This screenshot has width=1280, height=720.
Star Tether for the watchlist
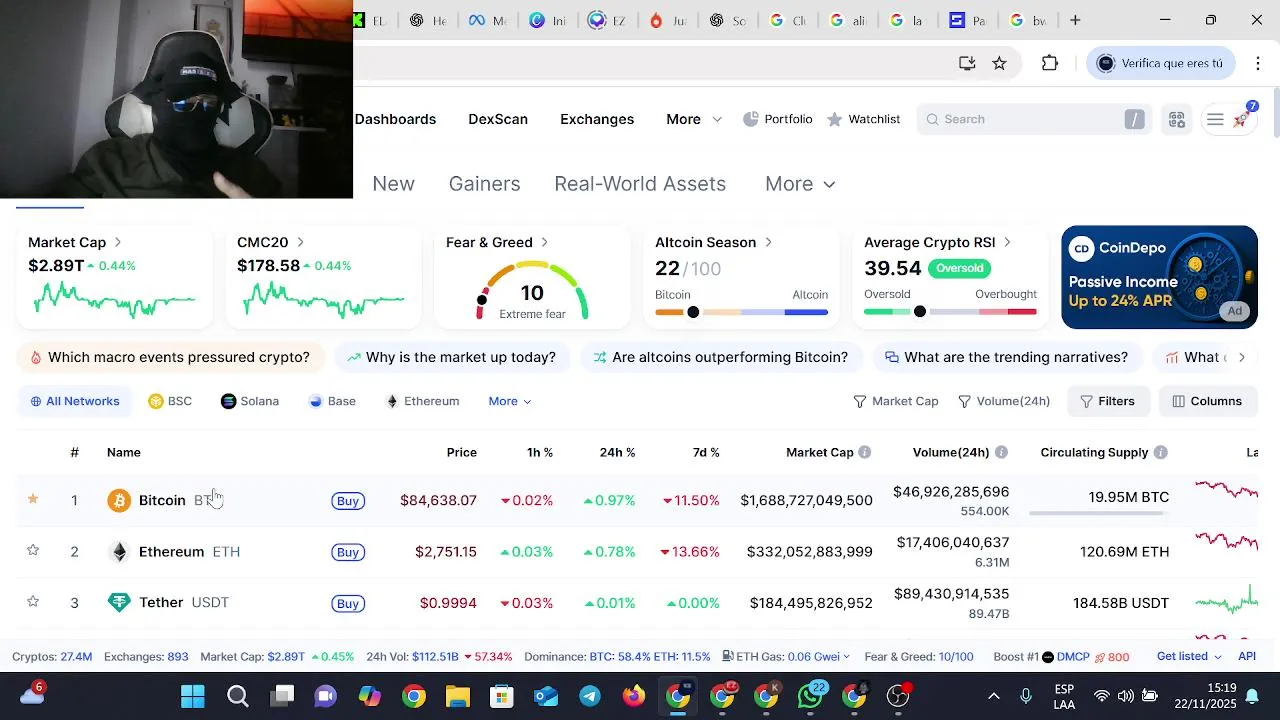point(33,601)
